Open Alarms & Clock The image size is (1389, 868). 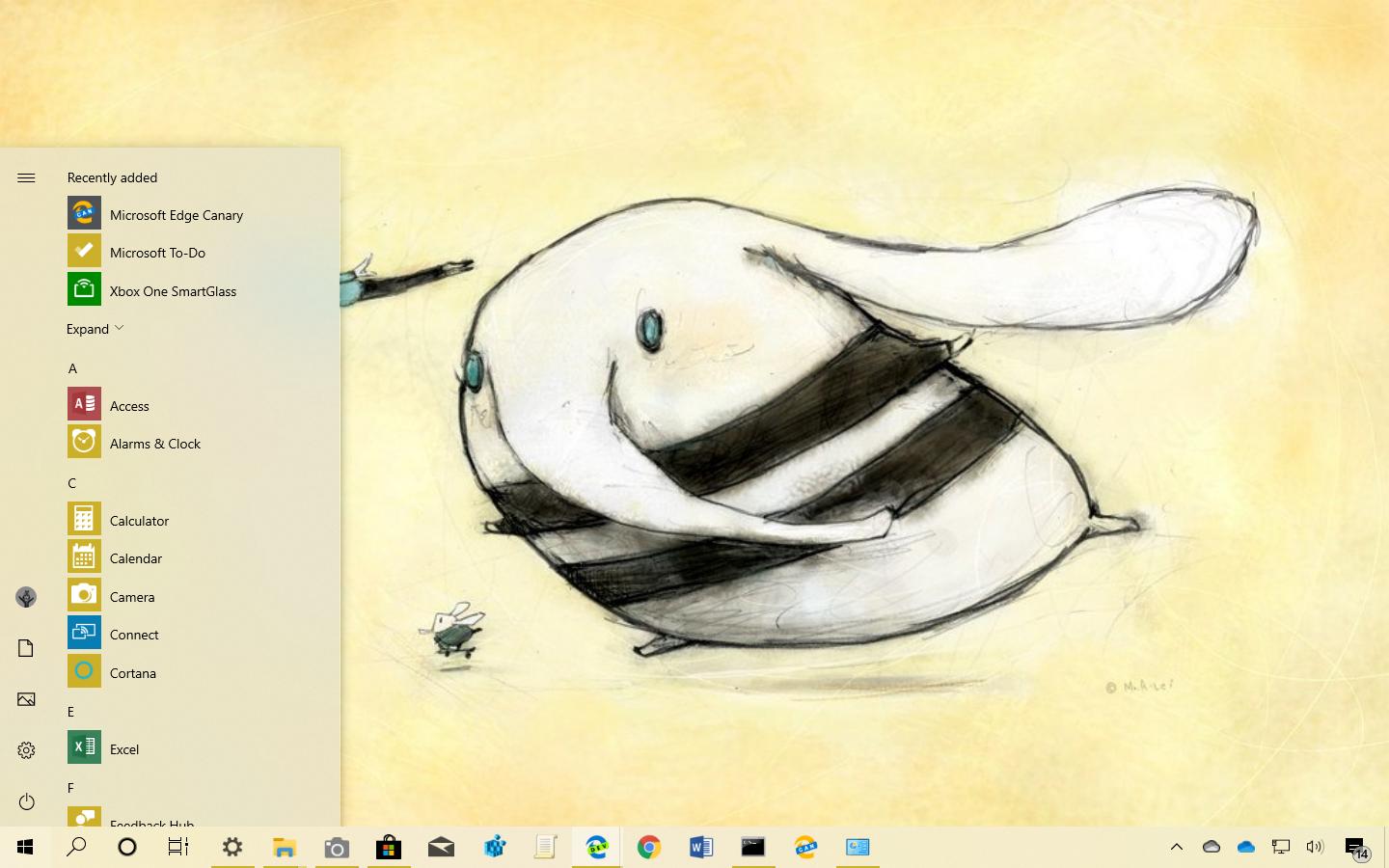[x=154, y=444]
